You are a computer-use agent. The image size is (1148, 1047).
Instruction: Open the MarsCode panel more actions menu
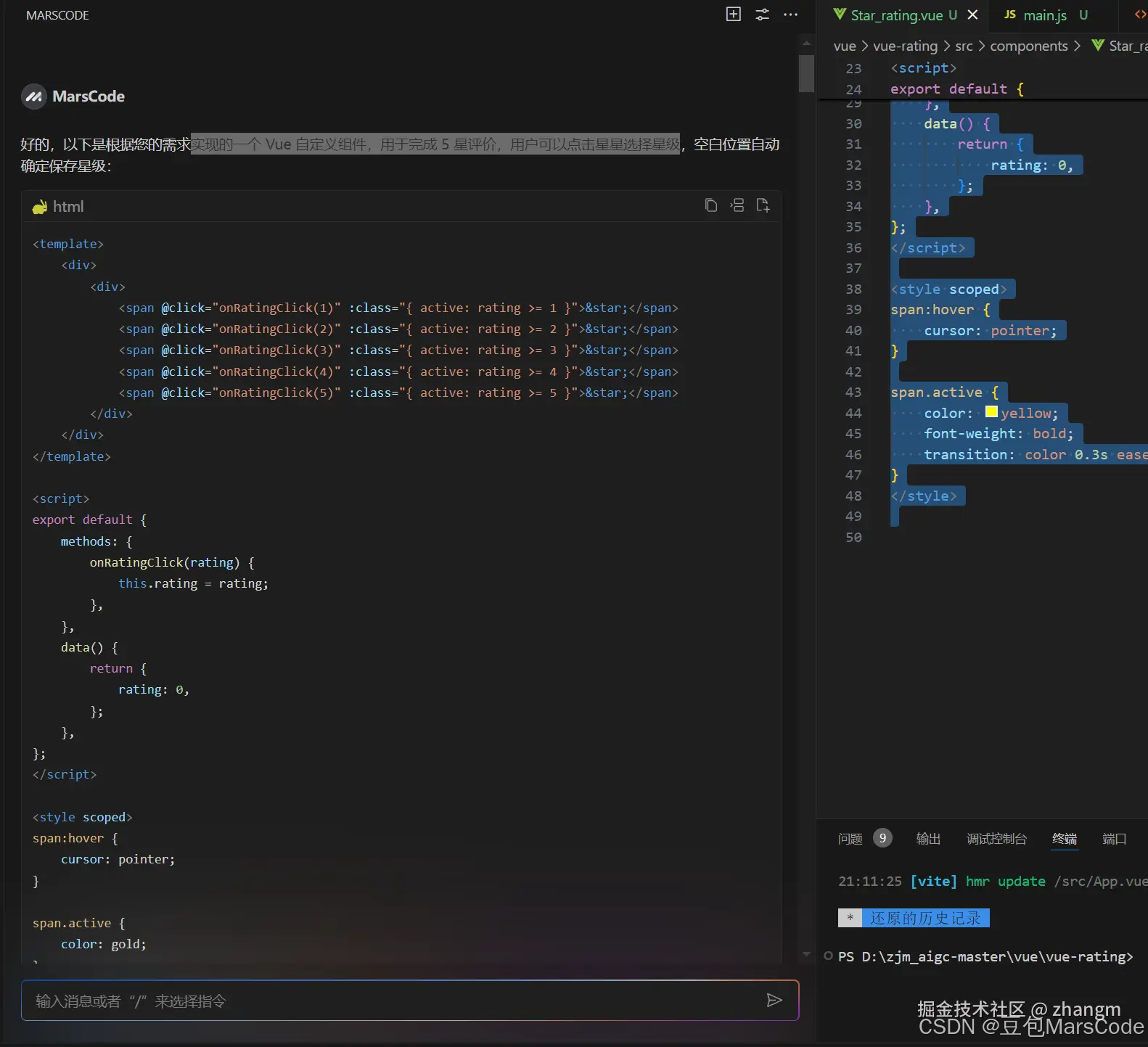(791, 15)
